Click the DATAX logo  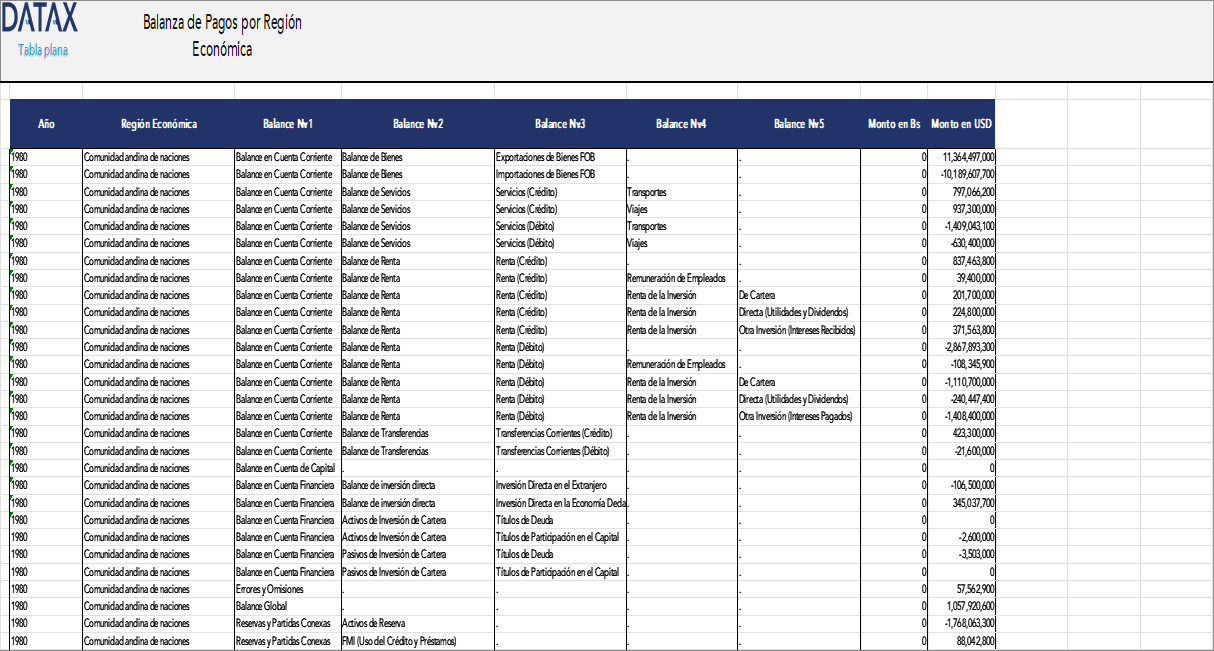(x=39, y=18)
